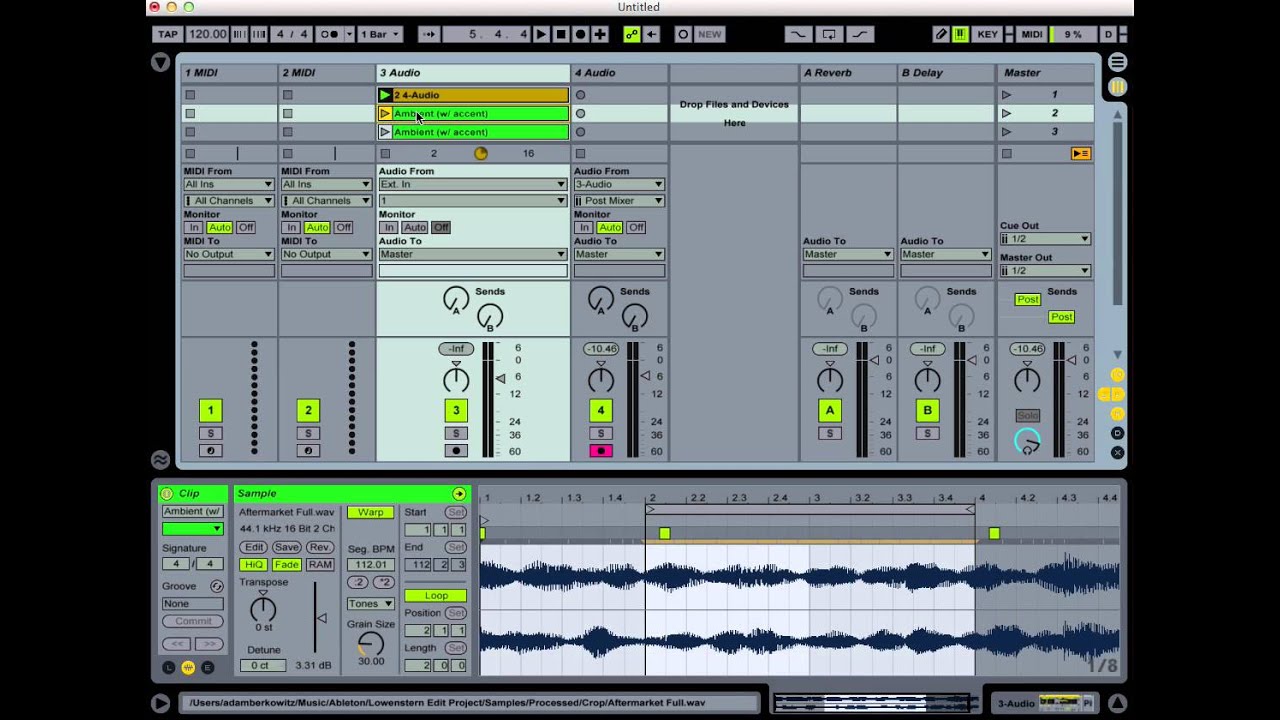Click the TAP tempo button

[168, 34]
